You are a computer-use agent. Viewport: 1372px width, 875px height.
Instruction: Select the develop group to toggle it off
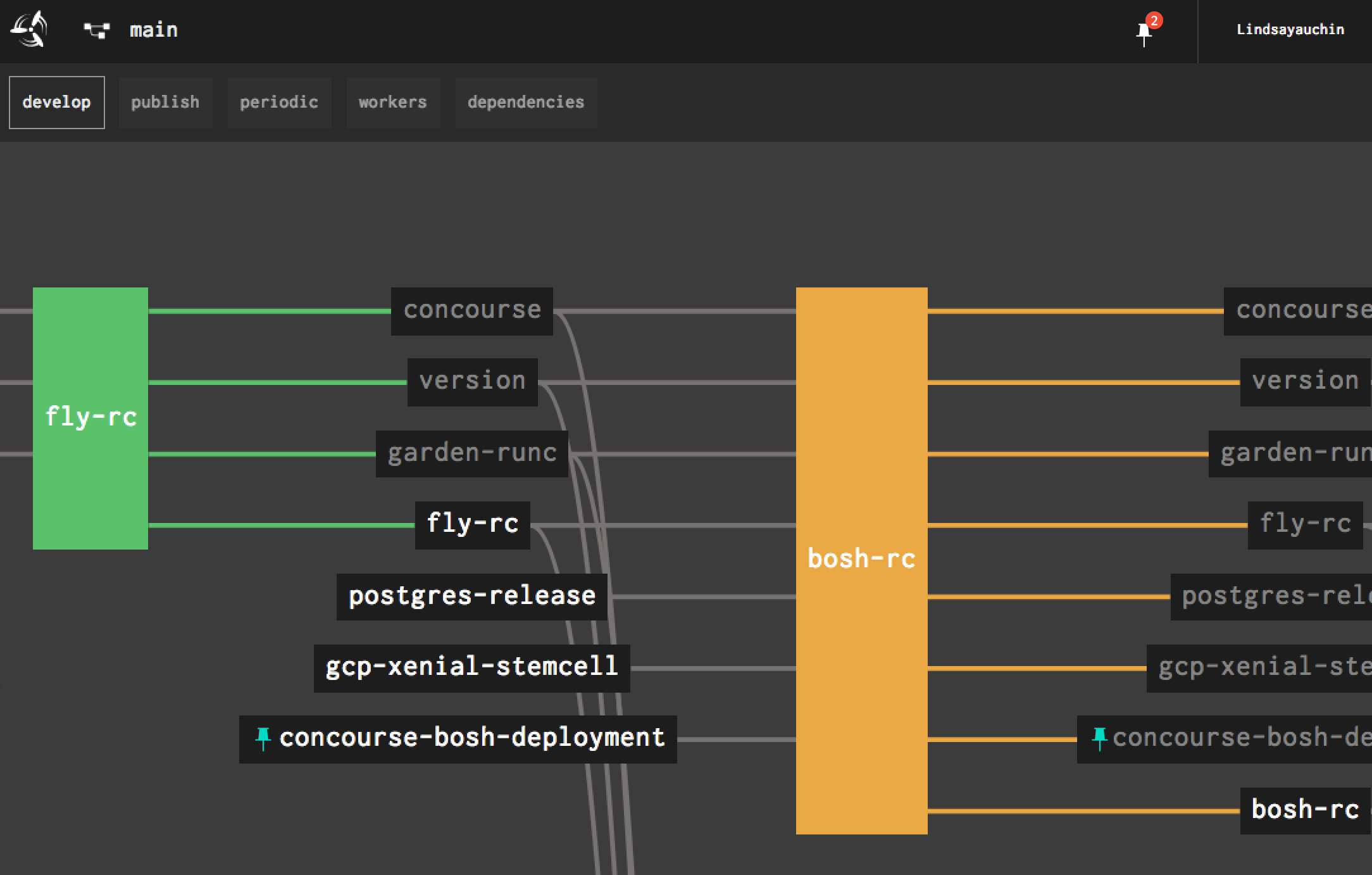click(56, 102)
